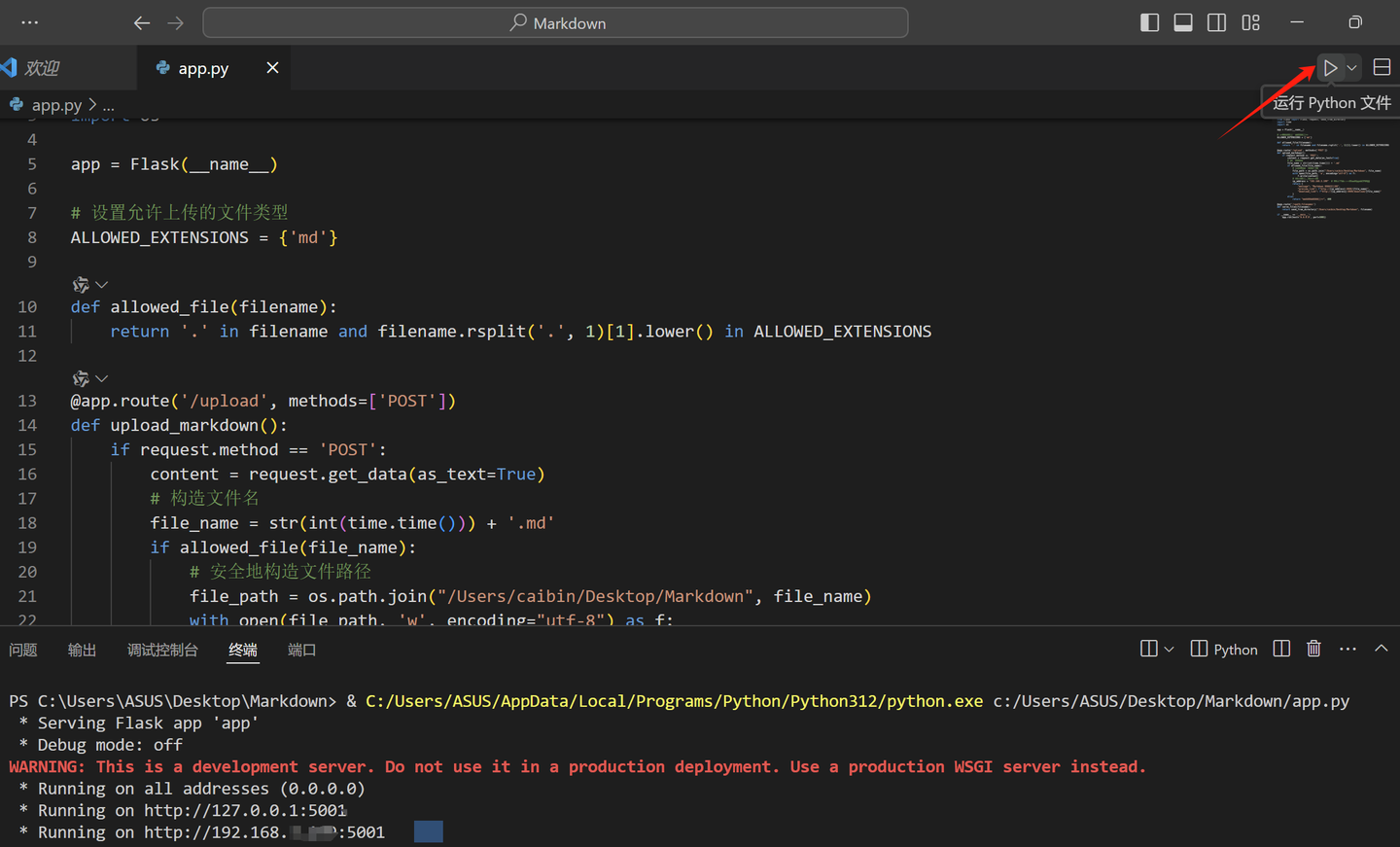Open terminal panel more actions menu

pyautogui.click(x=1347, y=649)
